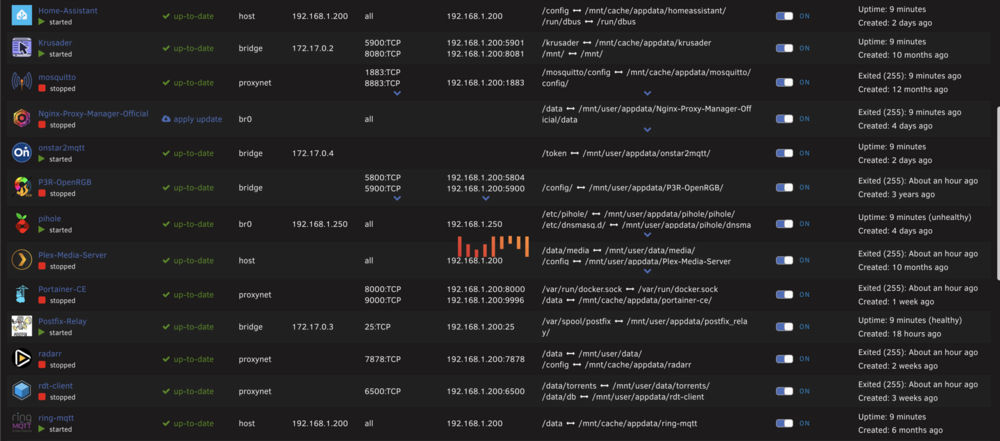1000x441 pixels.
Task: Click the ring-mqtt container icon
Action: [x=22, y=422]
